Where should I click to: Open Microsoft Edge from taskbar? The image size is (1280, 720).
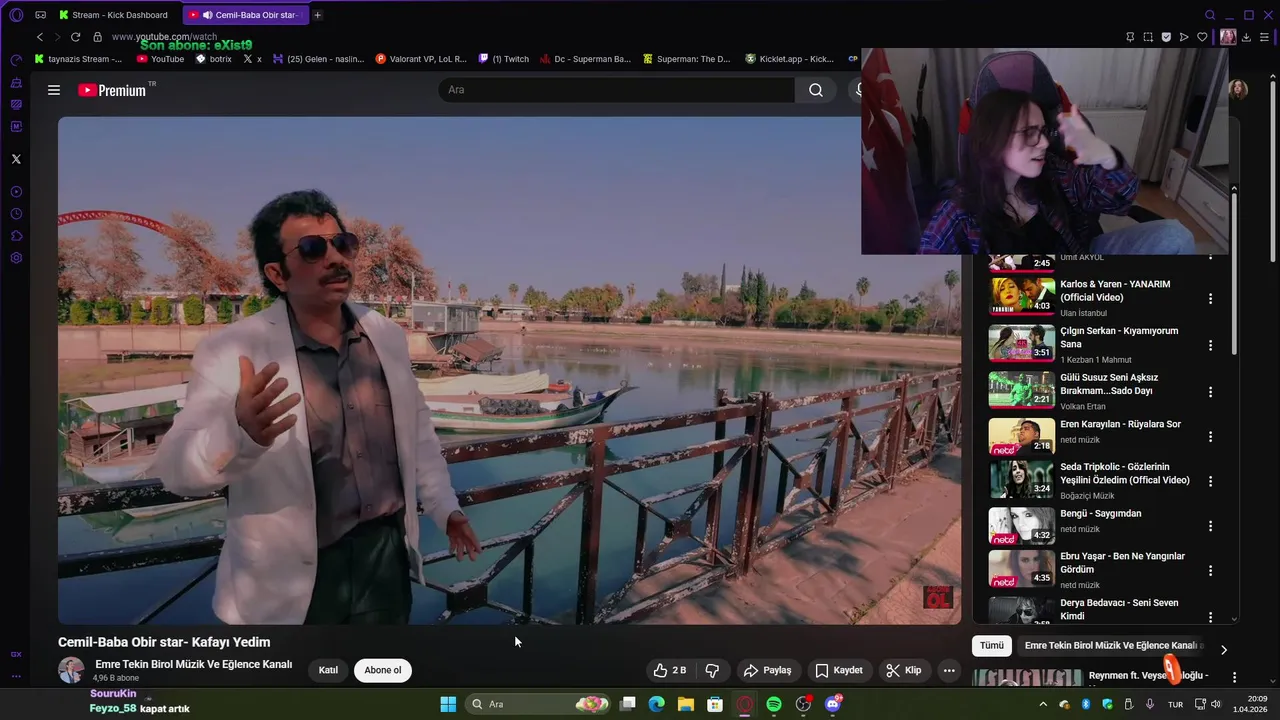657,704
